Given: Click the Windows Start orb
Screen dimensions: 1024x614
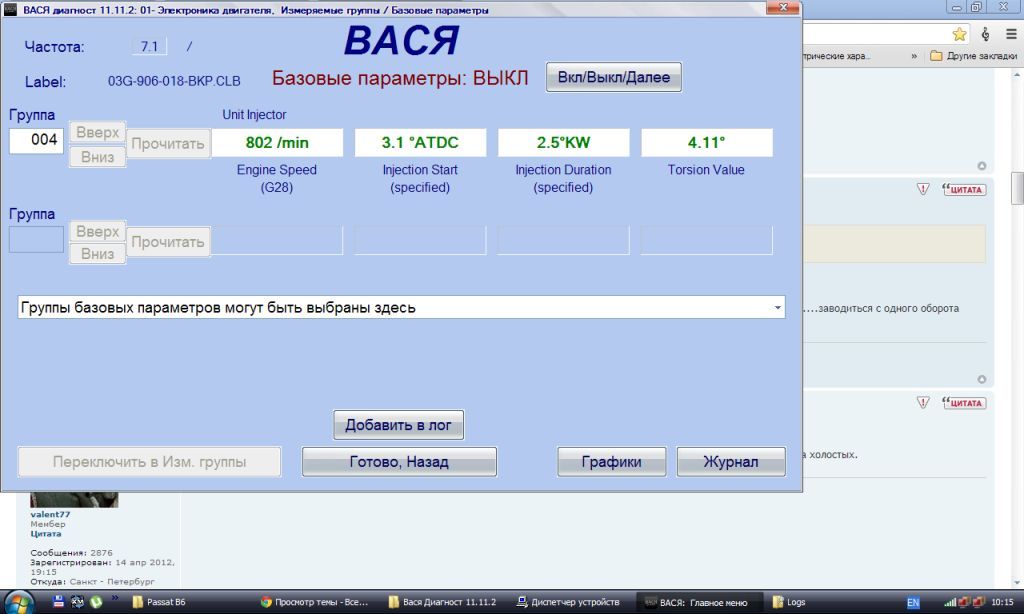Looking at the screenshot, I should 20,602.
